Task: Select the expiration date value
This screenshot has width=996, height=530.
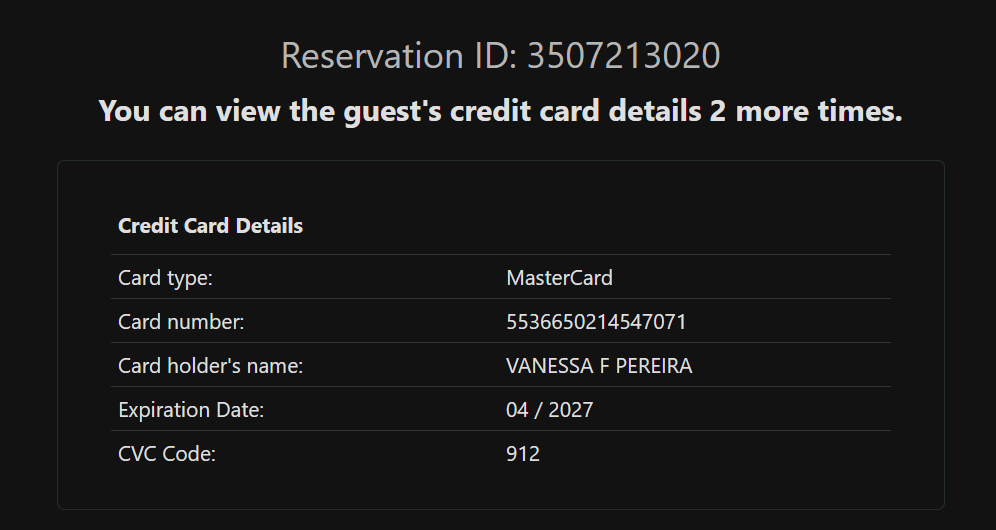Action: coord(549,410)
